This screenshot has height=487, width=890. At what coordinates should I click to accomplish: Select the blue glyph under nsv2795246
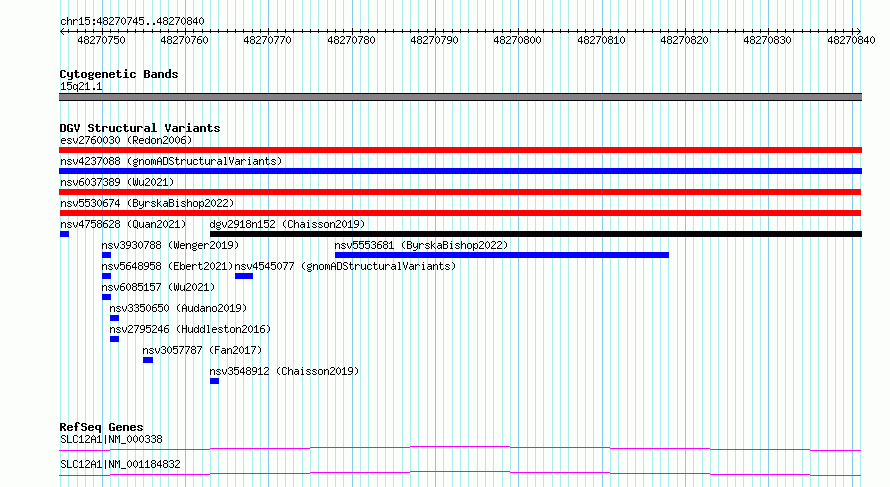tap(114, 339)
